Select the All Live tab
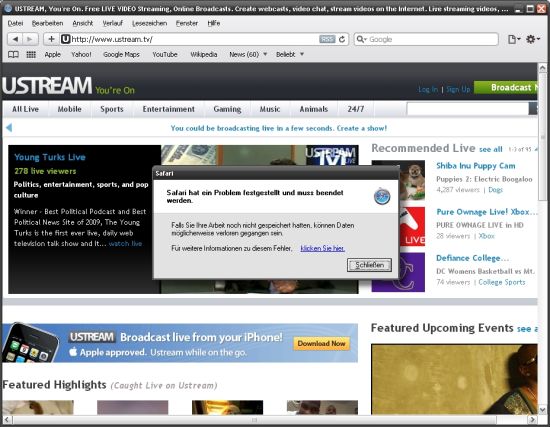 click(25, 109)
